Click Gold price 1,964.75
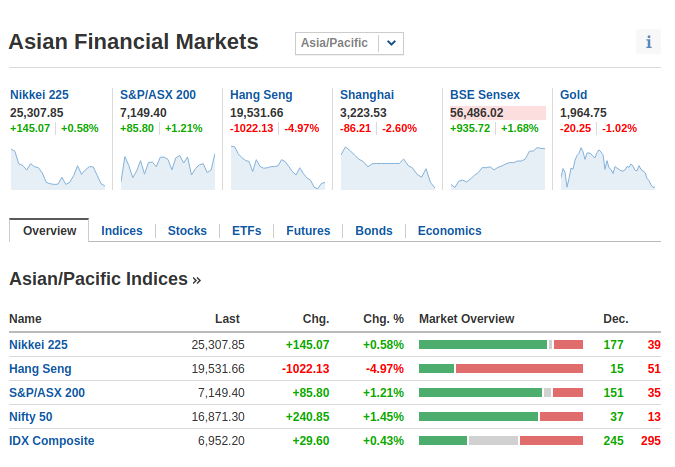675x467 pixels. click(x=583, y=113)
